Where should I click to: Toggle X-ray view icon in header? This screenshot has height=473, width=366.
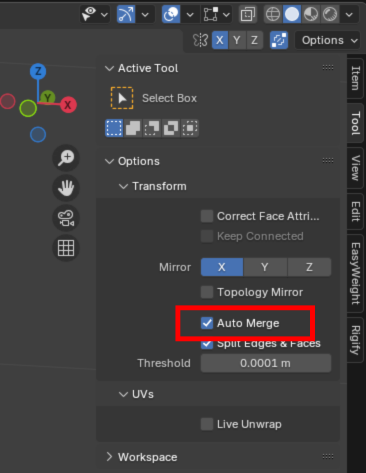pos(248,14)
